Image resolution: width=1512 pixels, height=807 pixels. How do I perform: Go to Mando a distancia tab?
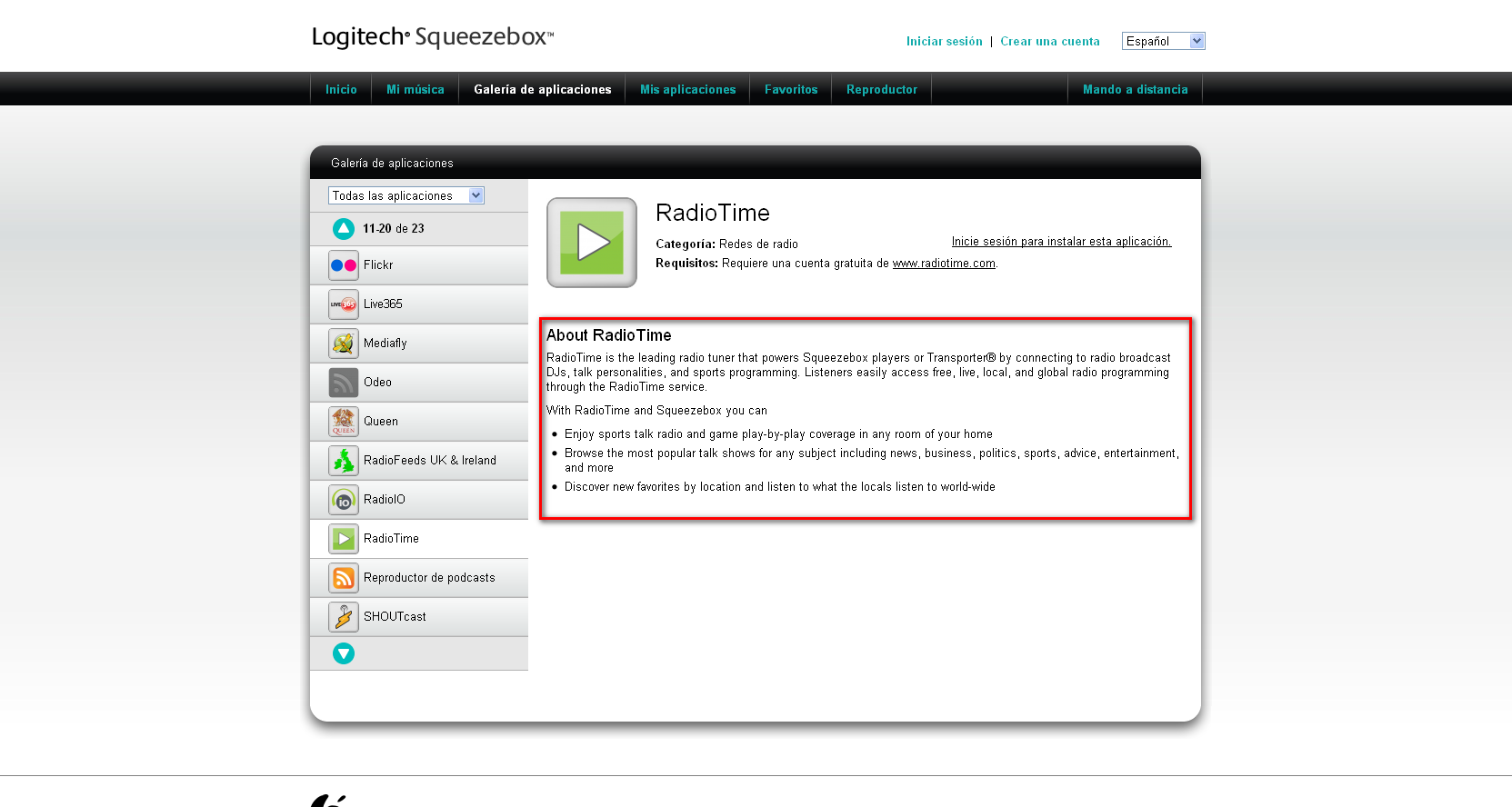[1135, 89]
